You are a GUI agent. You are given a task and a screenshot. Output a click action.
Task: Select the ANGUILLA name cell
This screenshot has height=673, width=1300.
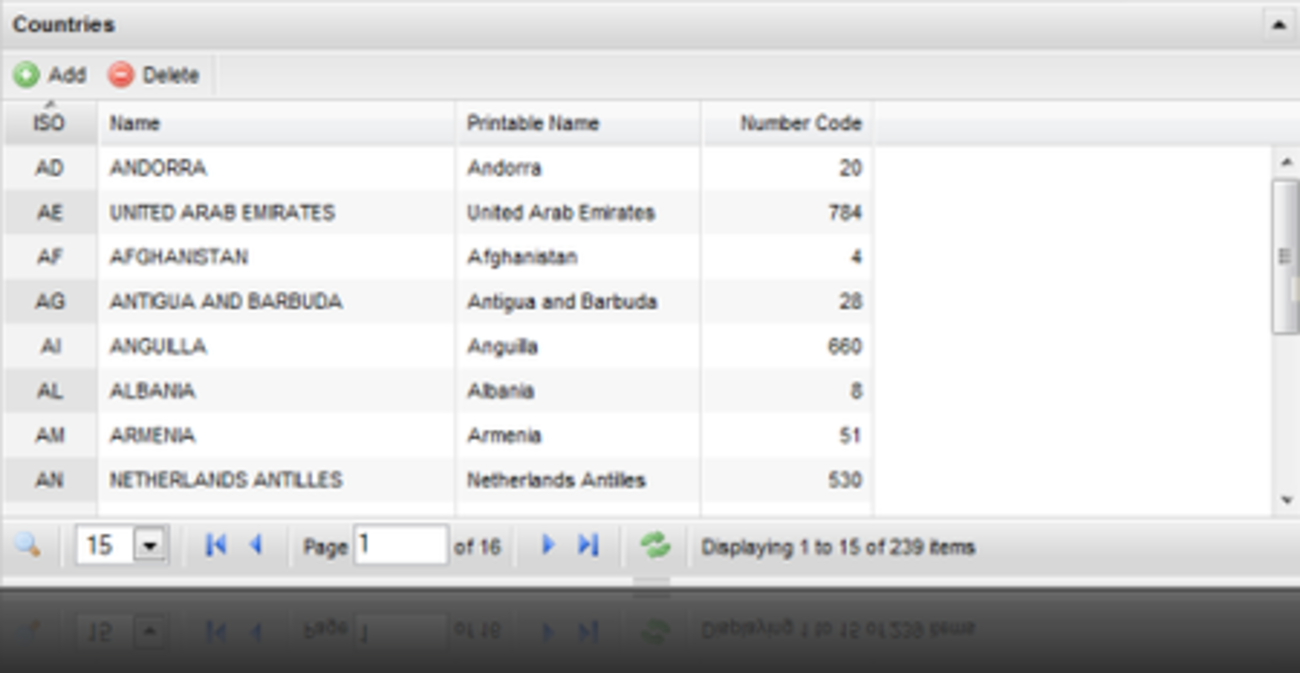tap(277, 347)
